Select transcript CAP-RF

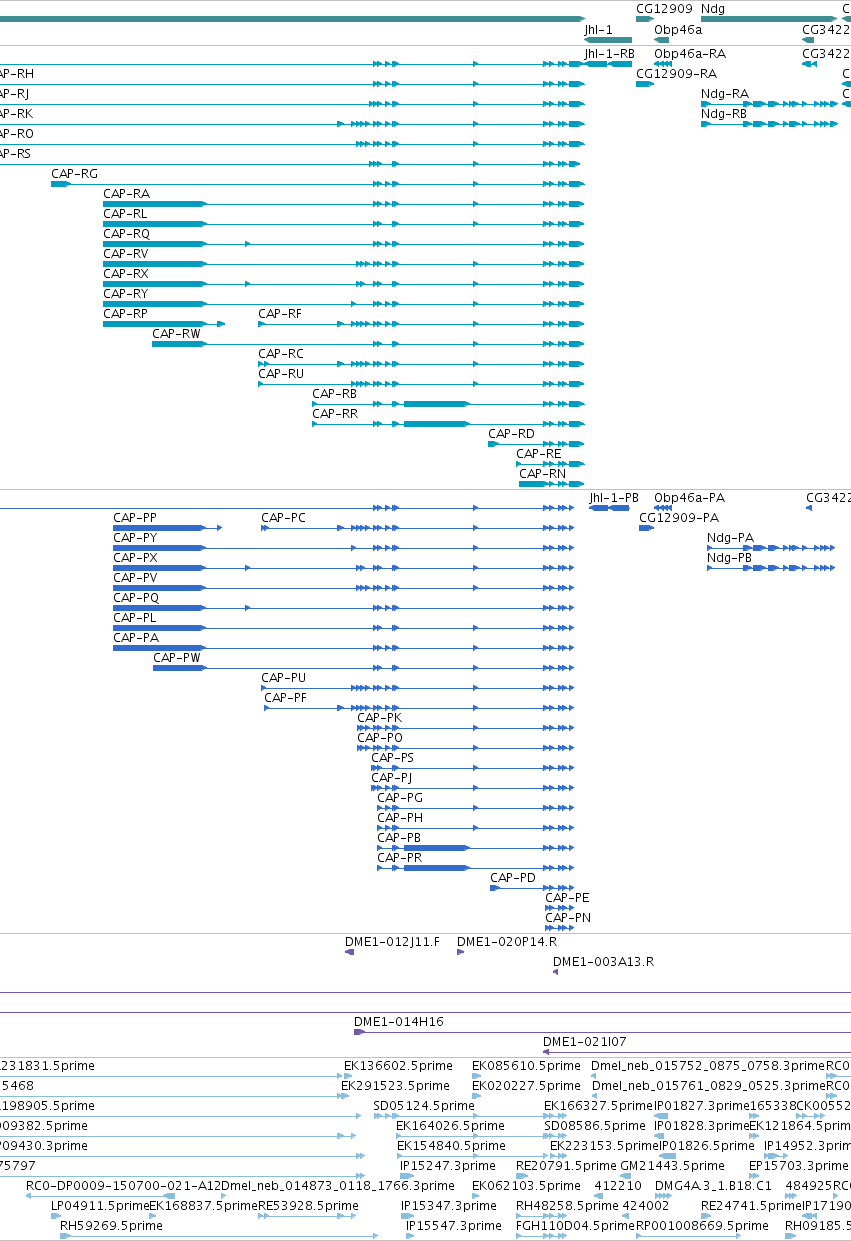coord(280,313)
